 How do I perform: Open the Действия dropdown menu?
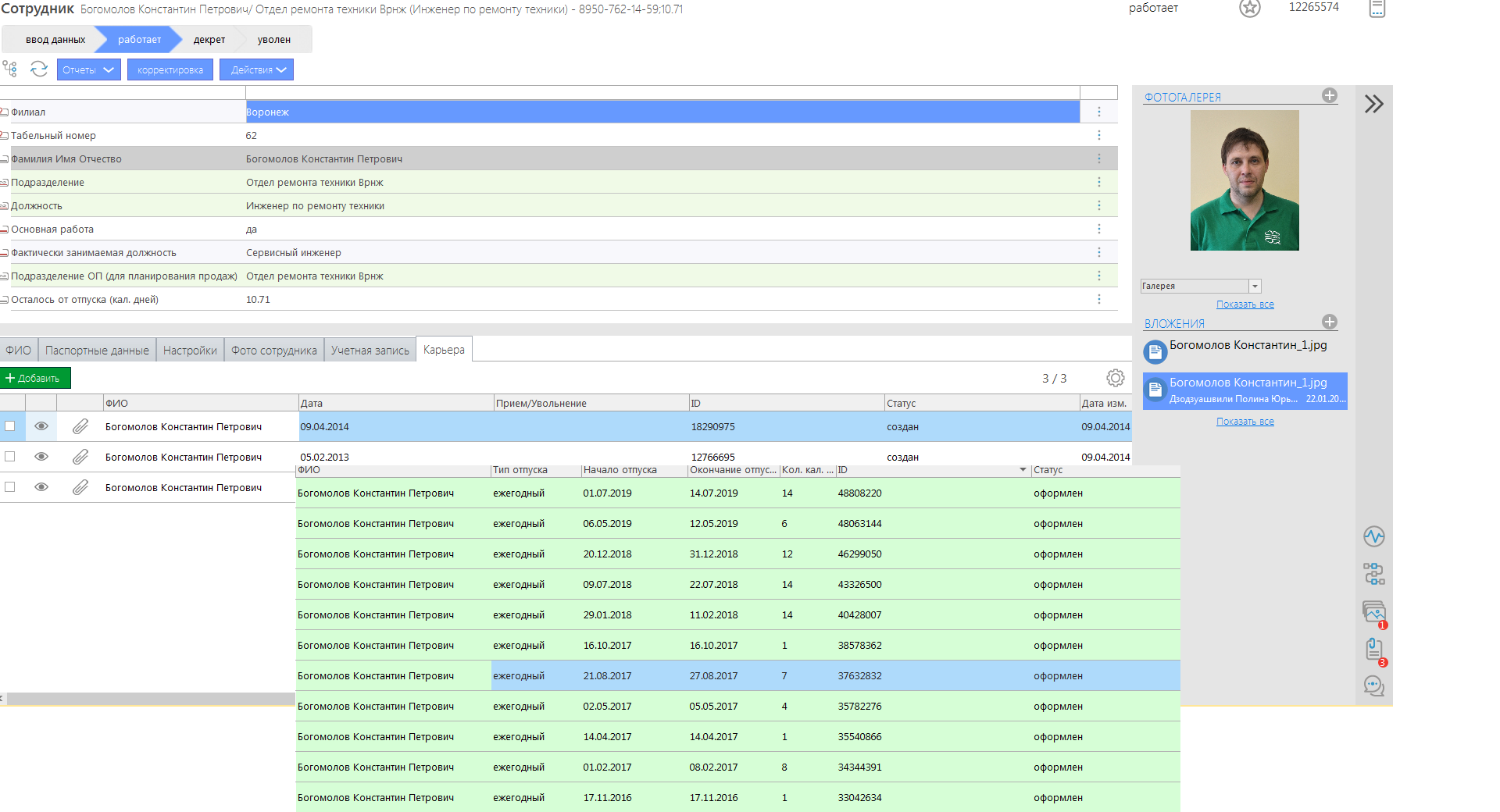256,70
